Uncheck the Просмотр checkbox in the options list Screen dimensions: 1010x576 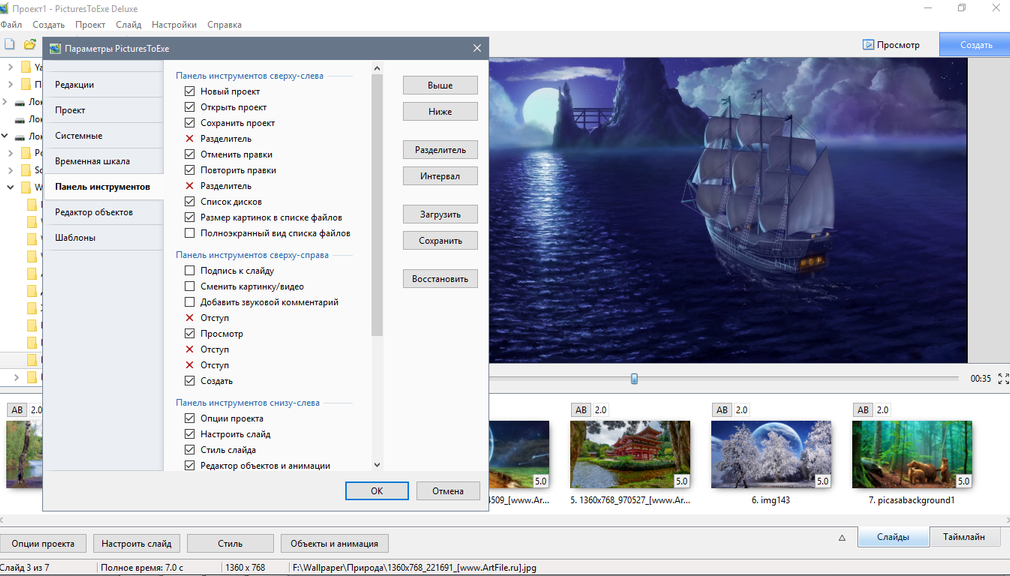[189, 334]
